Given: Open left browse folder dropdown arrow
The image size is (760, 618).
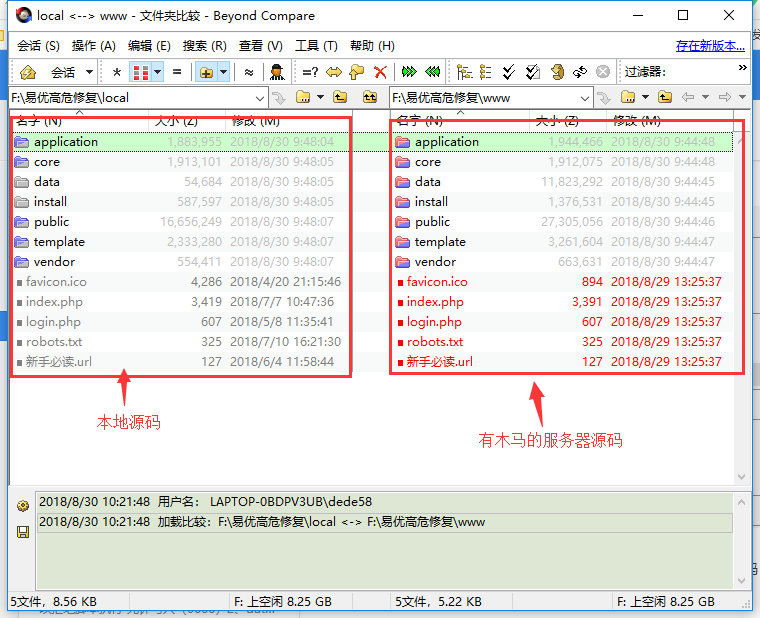Looking at the screenshot, I should [x=320, y=97].
